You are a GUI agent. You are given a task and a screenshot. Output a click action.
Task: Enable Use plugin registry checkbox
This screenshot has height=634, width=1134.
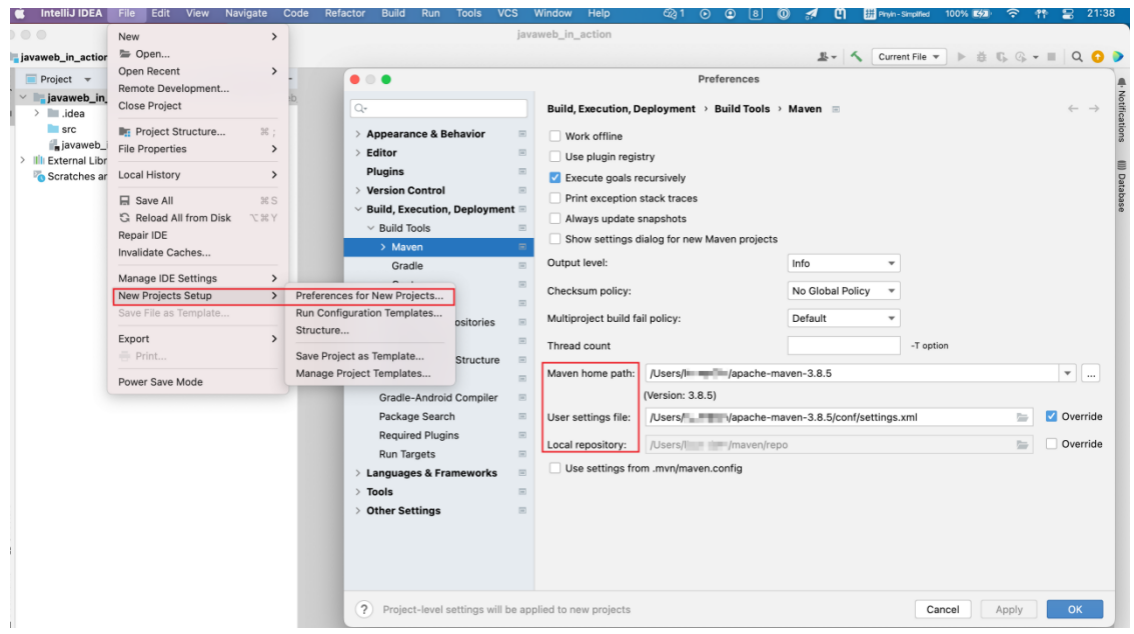[555, 156]
